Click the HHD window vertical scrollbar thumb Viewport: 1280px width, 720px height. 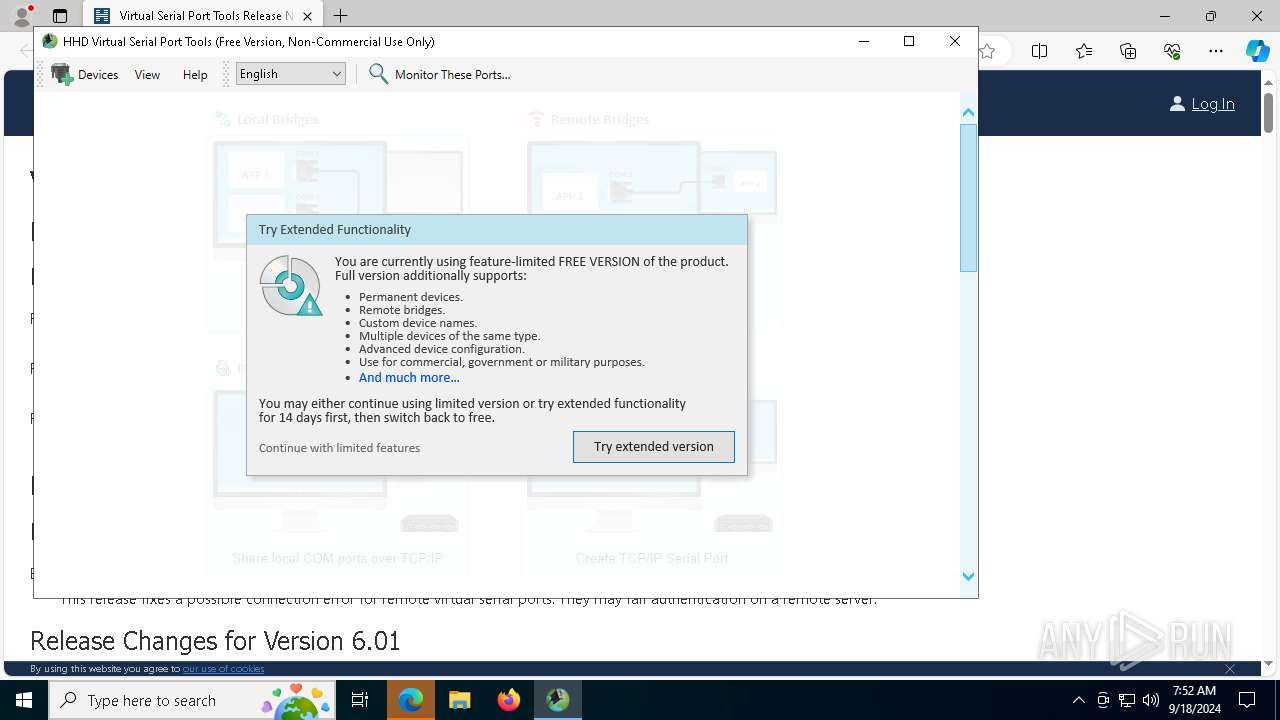point(968,198)
